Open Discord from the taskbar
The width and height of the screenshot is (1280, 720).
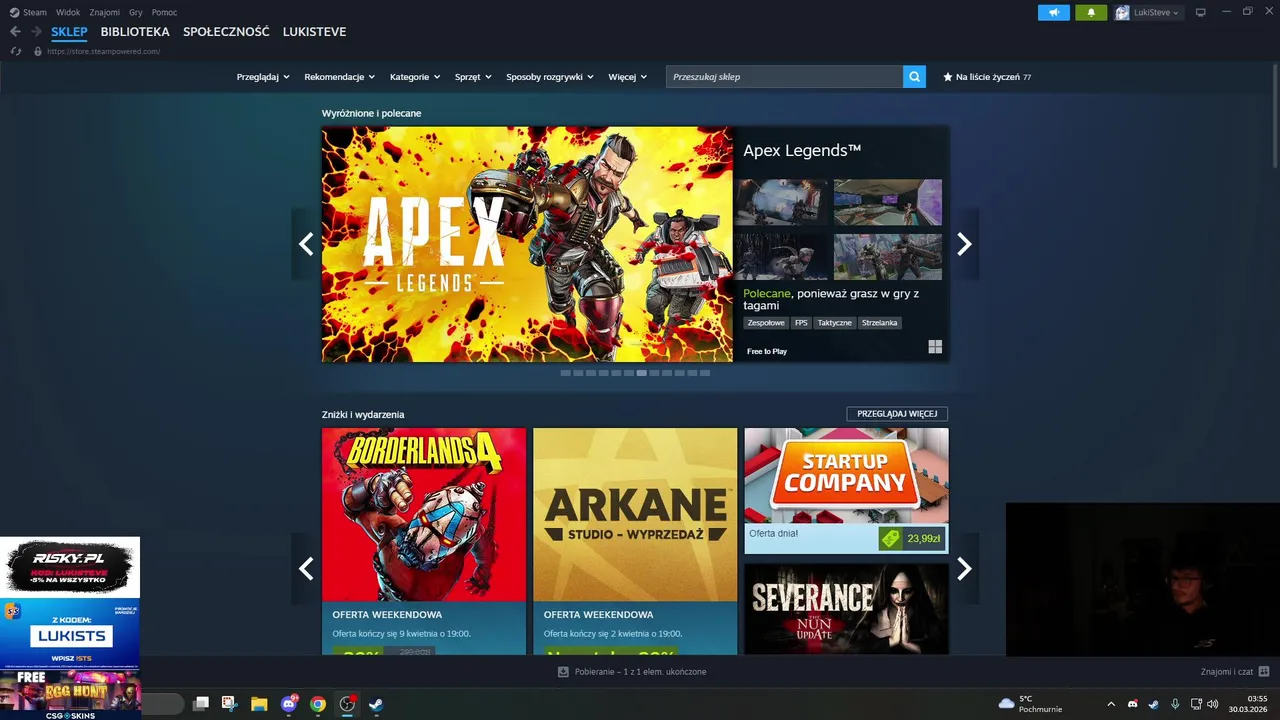[289, 704]
